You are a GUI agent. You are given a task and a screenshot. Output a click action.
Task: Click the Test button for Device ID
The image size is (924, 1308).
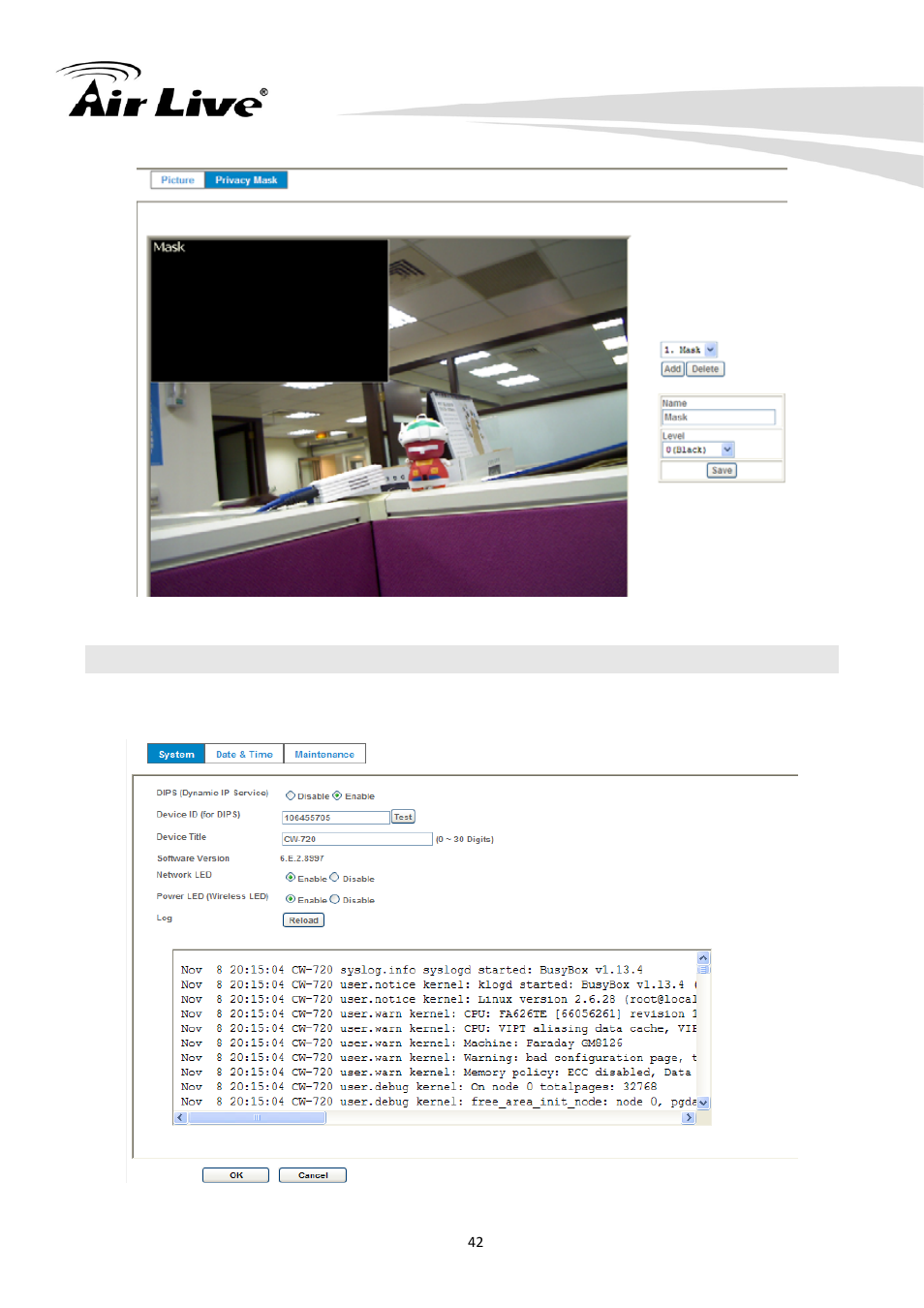pos(403,817)
